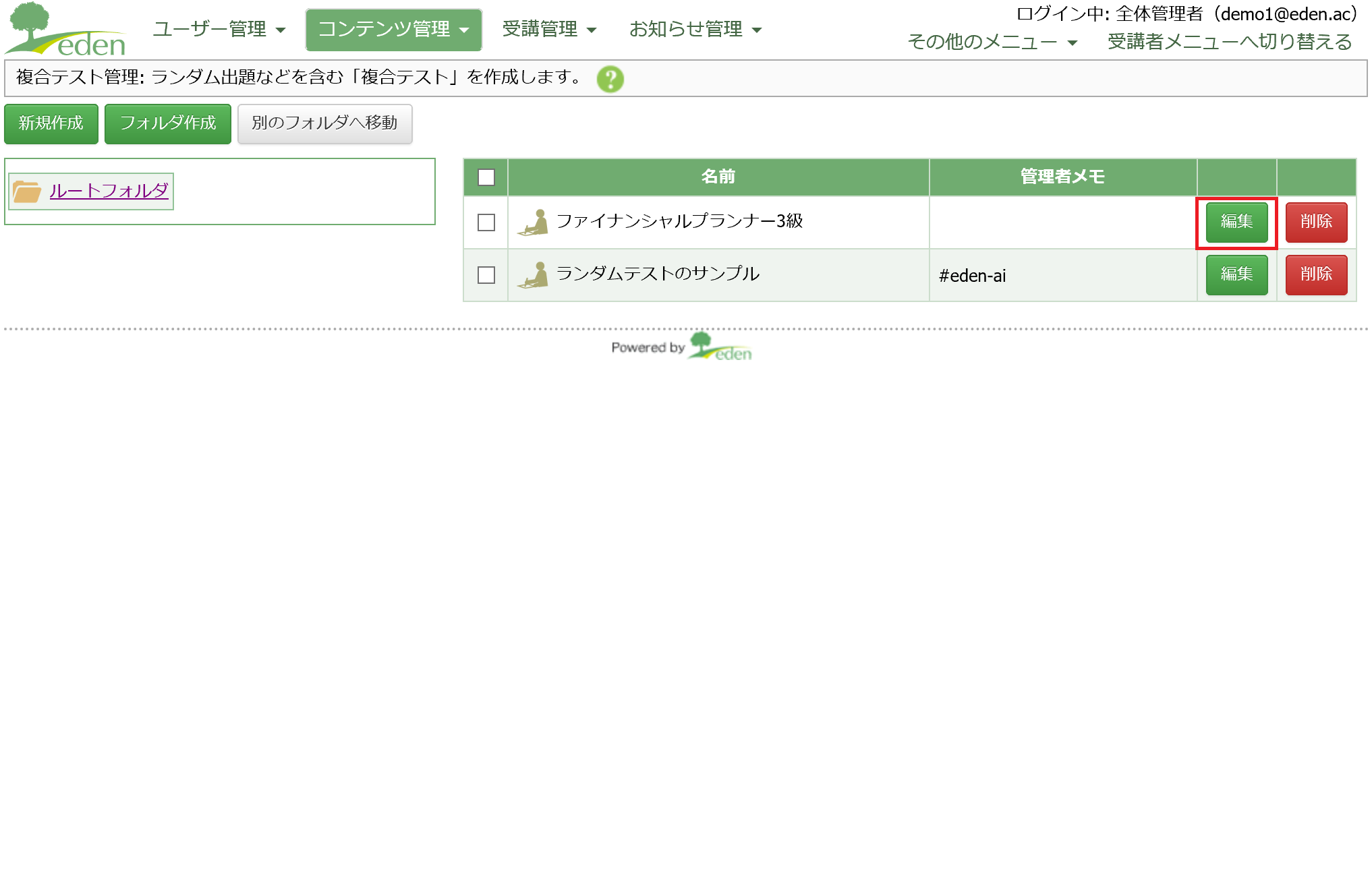Switch to 受講者メニューへ切り替える
This screenshot has height=894, width=1372.
pos(1230,42)
